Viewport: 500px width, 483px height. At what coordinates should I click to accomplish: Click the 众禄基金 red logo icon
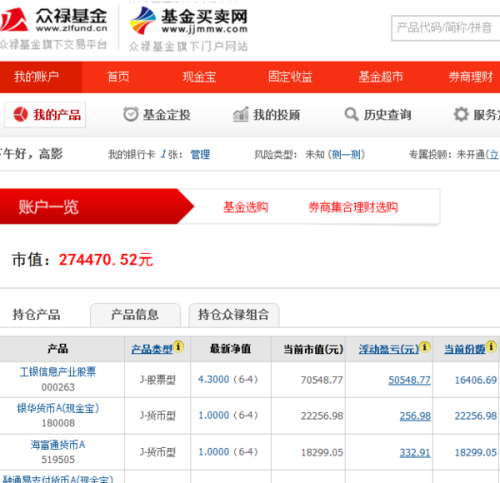coord(14,20)
